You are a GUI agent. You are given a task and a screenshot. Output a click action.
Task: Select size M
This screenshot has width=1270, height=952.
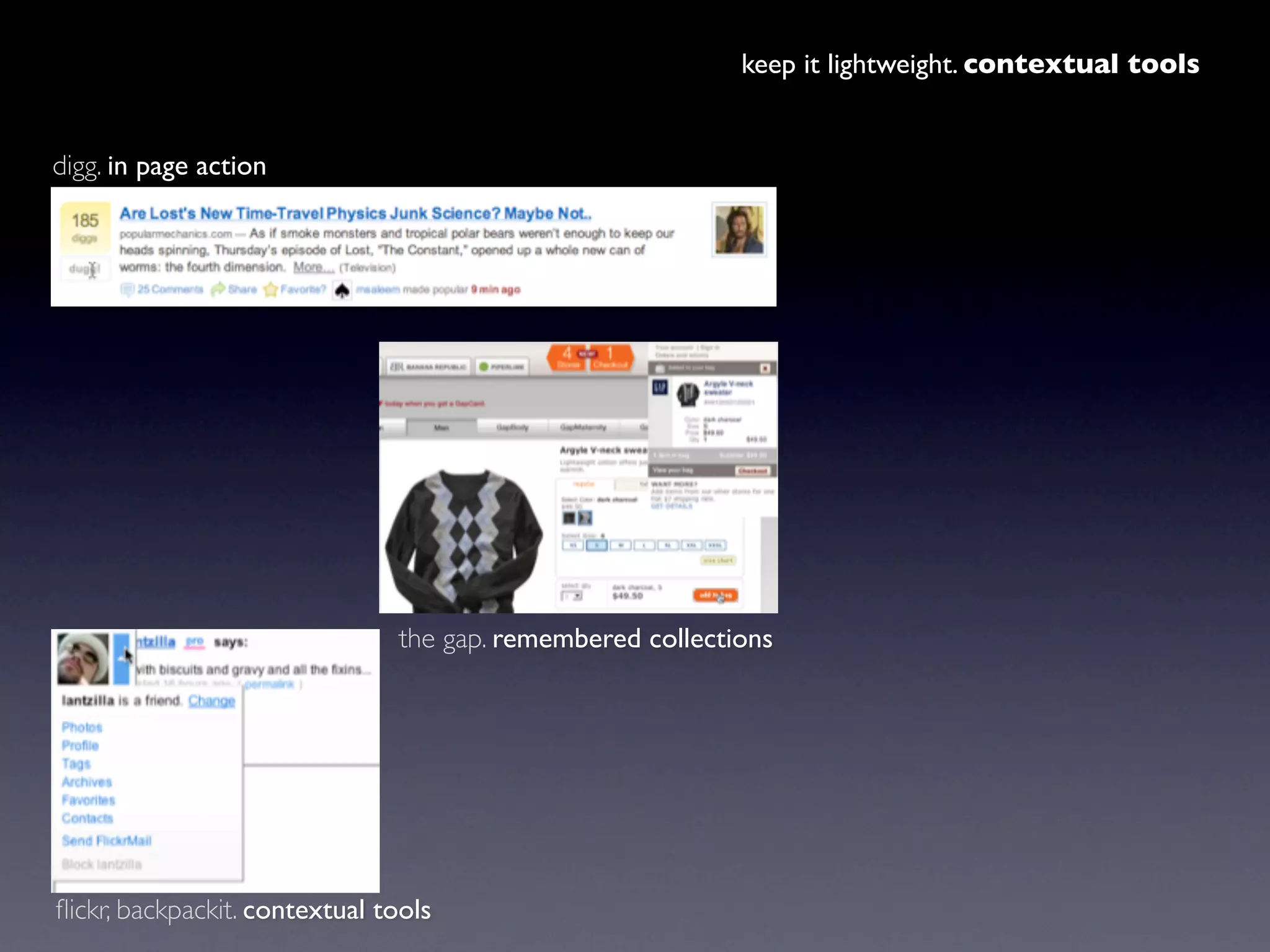(620, 545)
